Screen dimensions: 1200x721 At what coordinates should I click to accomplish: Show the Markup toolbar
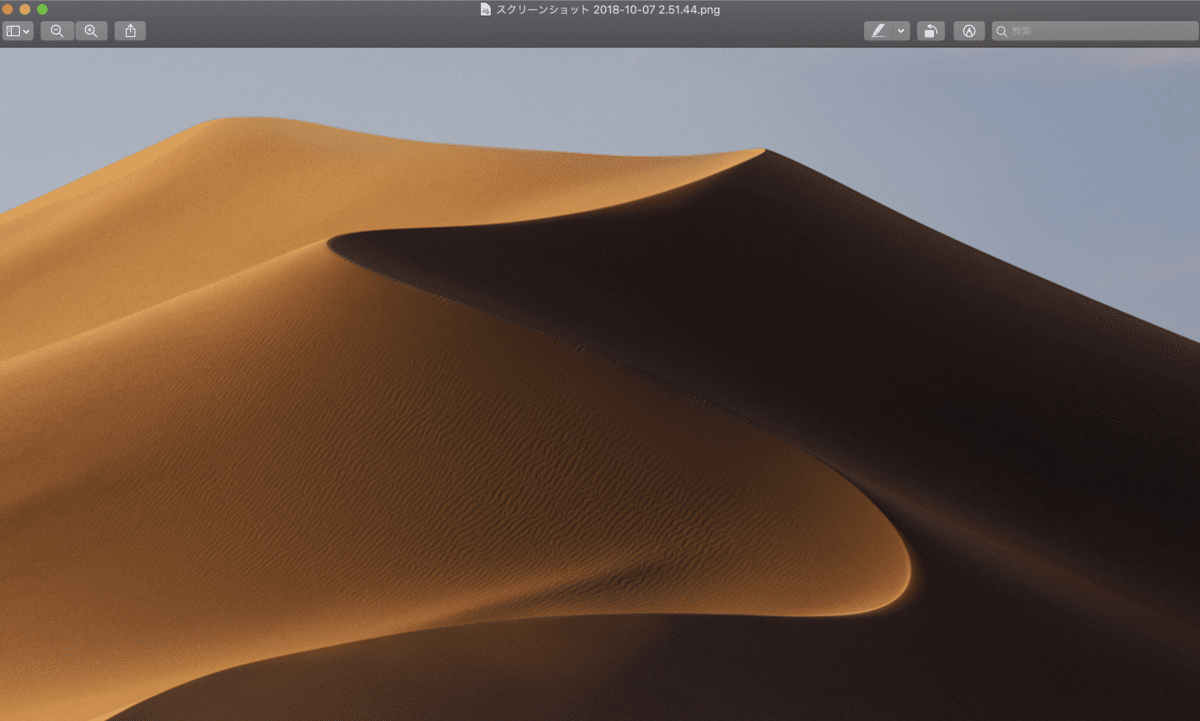(968, 31)
